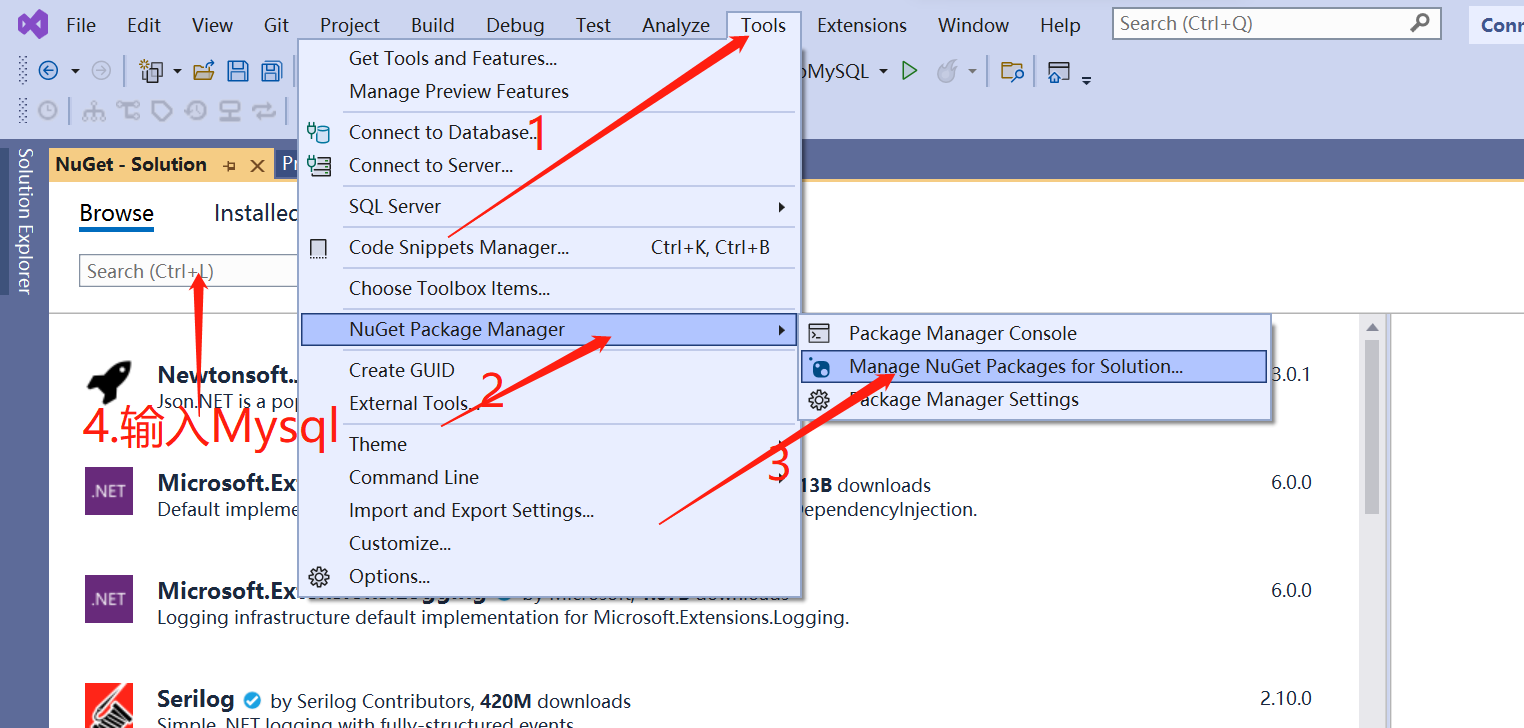Click the two-opposing-arrows icon in the second toolbar row
The image size is (1524, 728).
264,110
